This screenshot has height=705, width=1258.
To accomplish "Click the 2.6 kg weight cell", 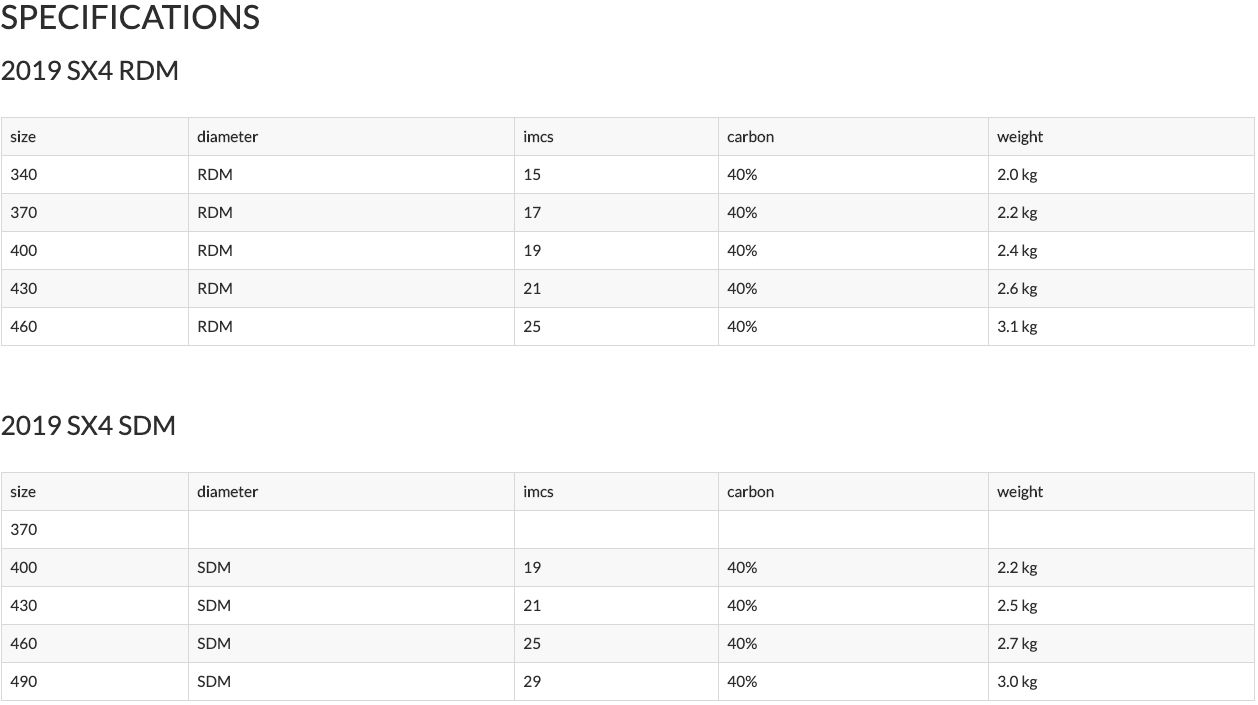I will pyautogui.click(x=1017, y=289).
